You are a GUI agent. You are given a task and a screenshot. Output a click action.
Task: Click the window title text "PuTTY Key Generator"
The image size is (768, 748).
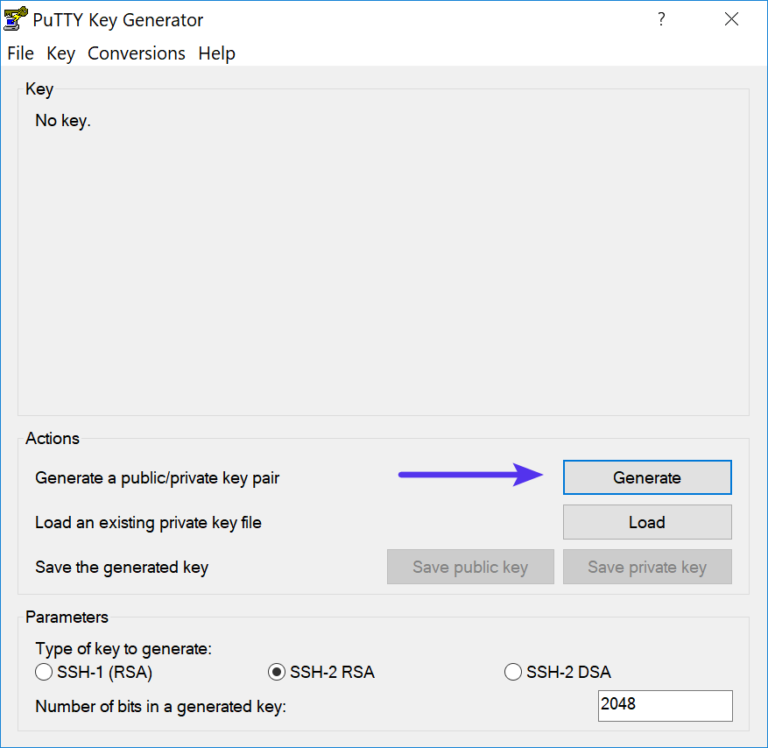(x=118, y=20)
